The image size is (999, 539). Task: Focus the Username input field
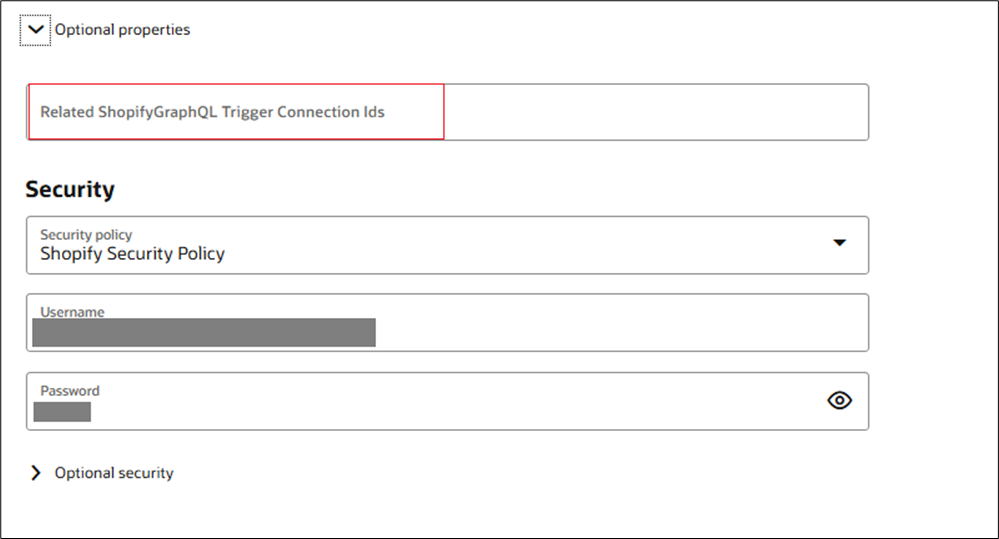(447, 322)
